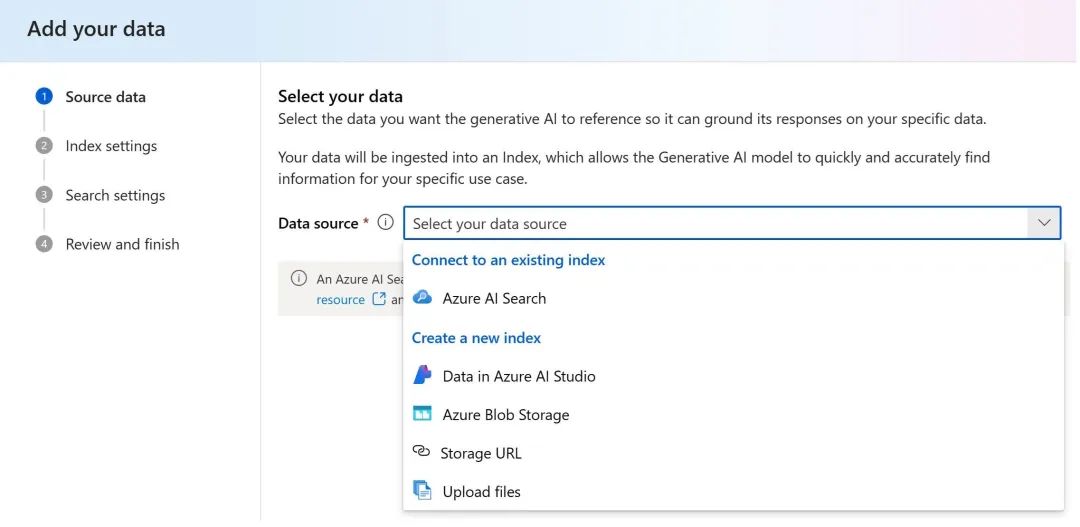The image size is (1080, 527).
Task: Choose Azure AI Search from the list
Action: click(x=494, y=298)
